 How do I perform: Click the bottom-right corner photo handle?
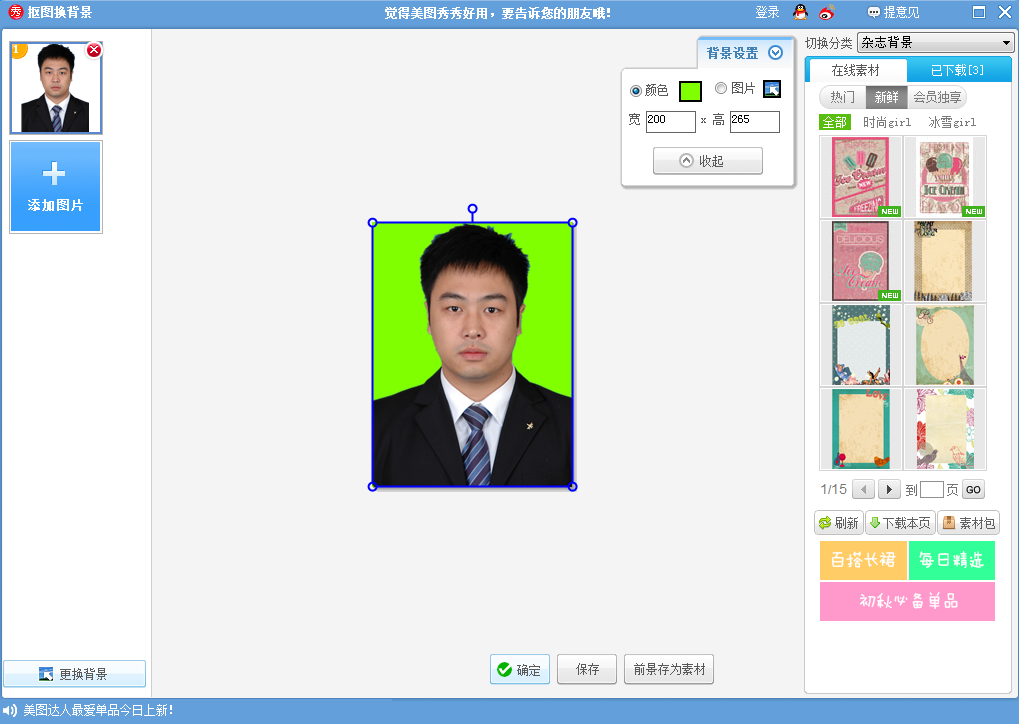(x=573, y=487)
